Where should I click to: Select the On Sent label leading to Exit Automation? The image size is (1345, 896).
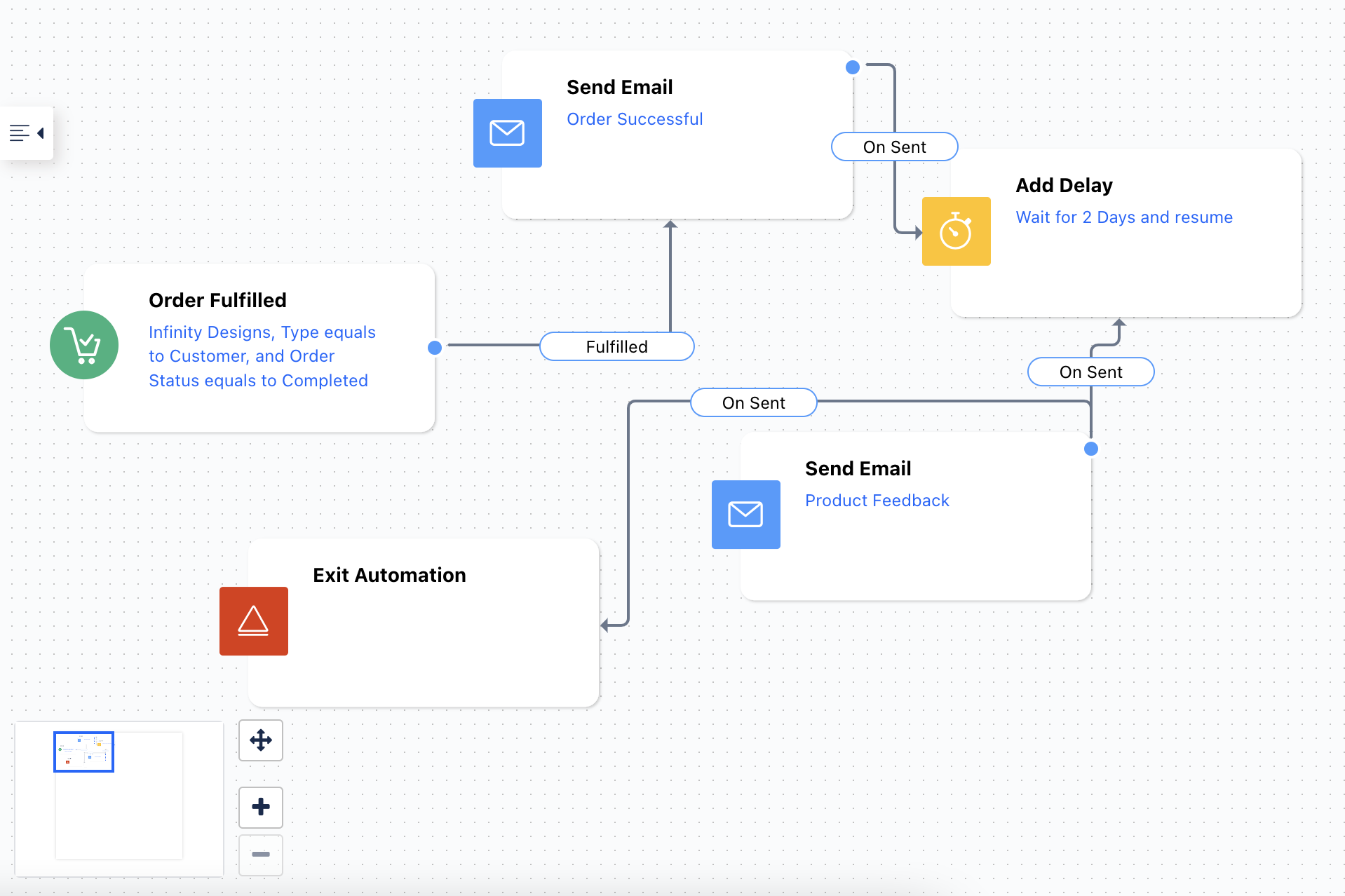754,402
